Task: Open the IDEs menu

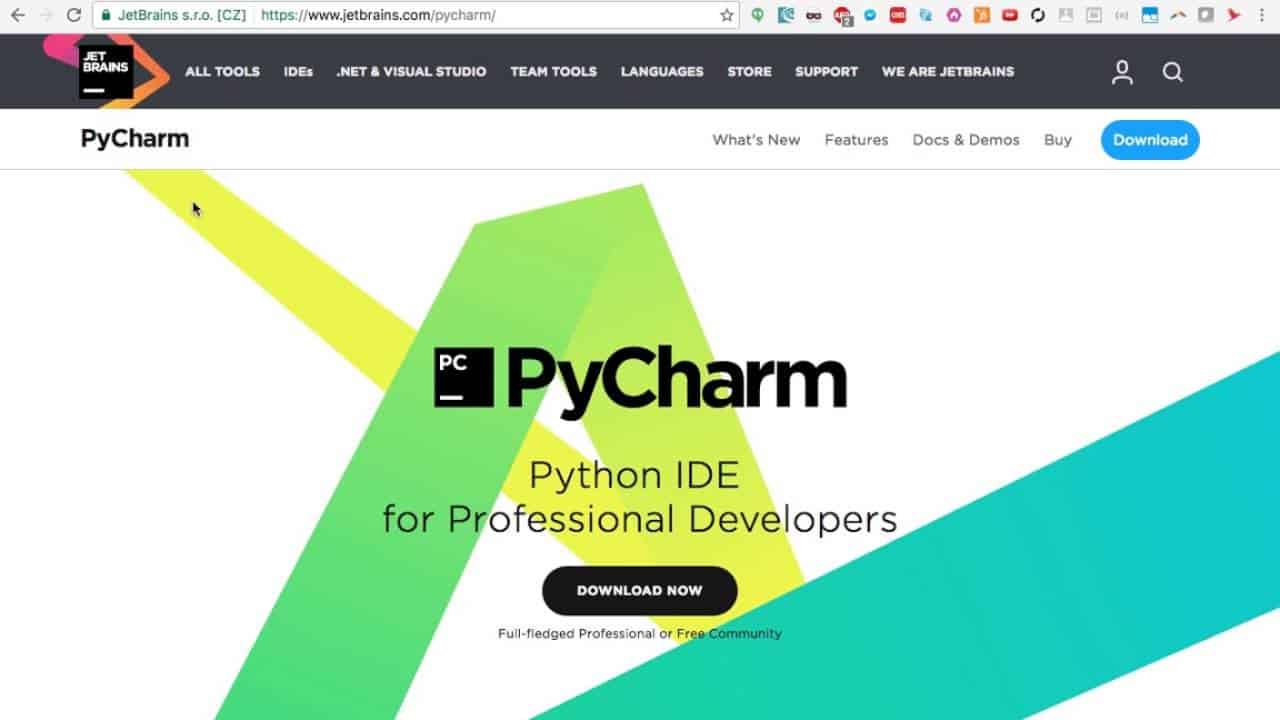Action: (x=298, y=72)
